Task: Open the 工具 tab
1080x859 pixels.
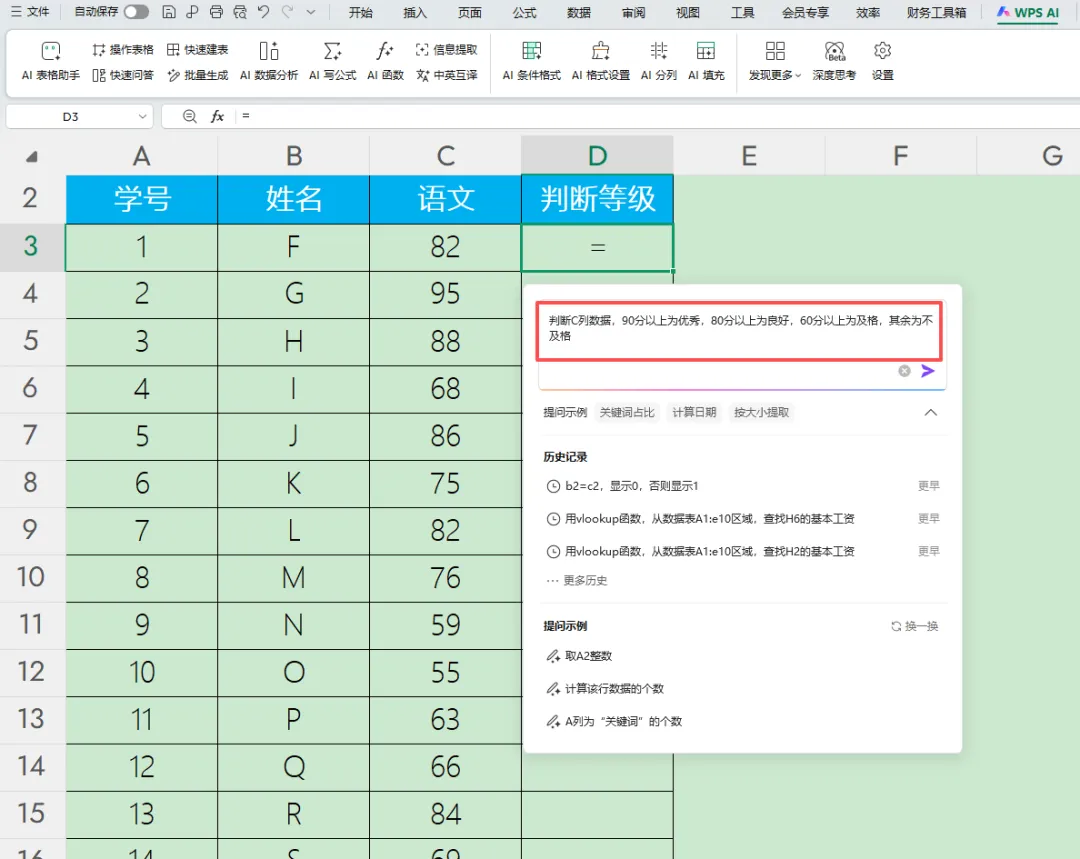Action: coord(742,12)
